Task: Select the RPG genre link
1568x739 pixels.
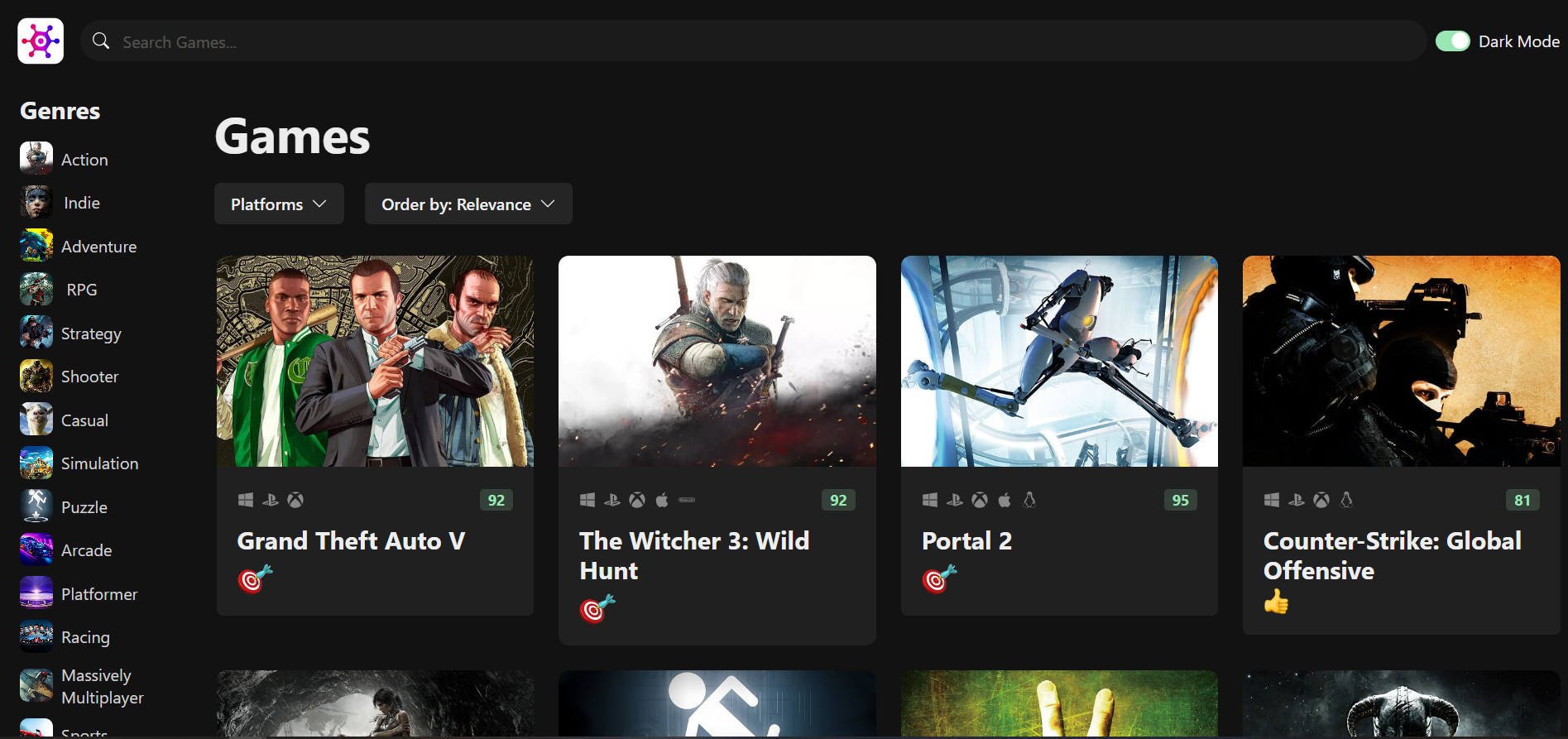Action: click(x=82, y=290)
